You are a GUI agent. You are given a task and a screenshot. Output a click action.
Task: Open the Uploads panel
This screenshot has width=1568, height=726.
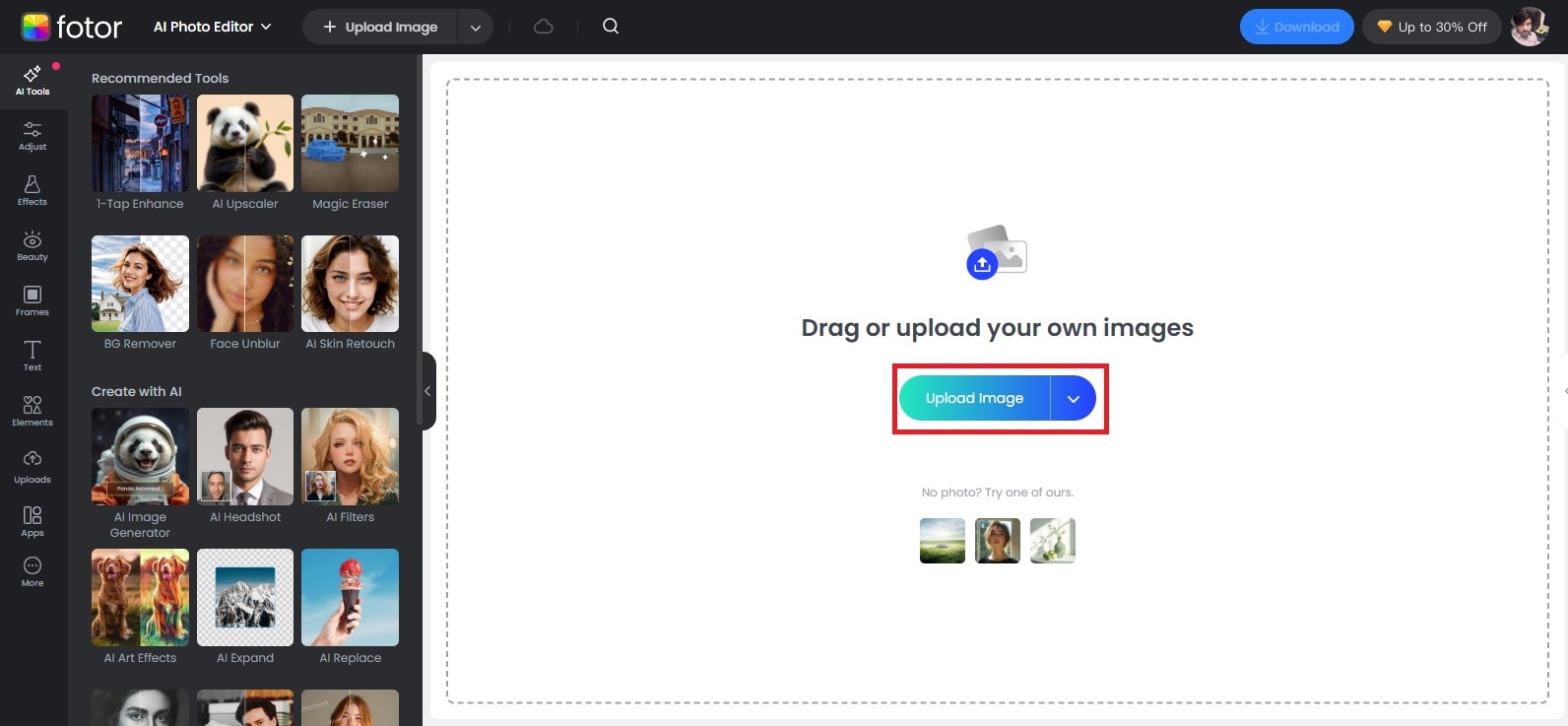(33, 467)
